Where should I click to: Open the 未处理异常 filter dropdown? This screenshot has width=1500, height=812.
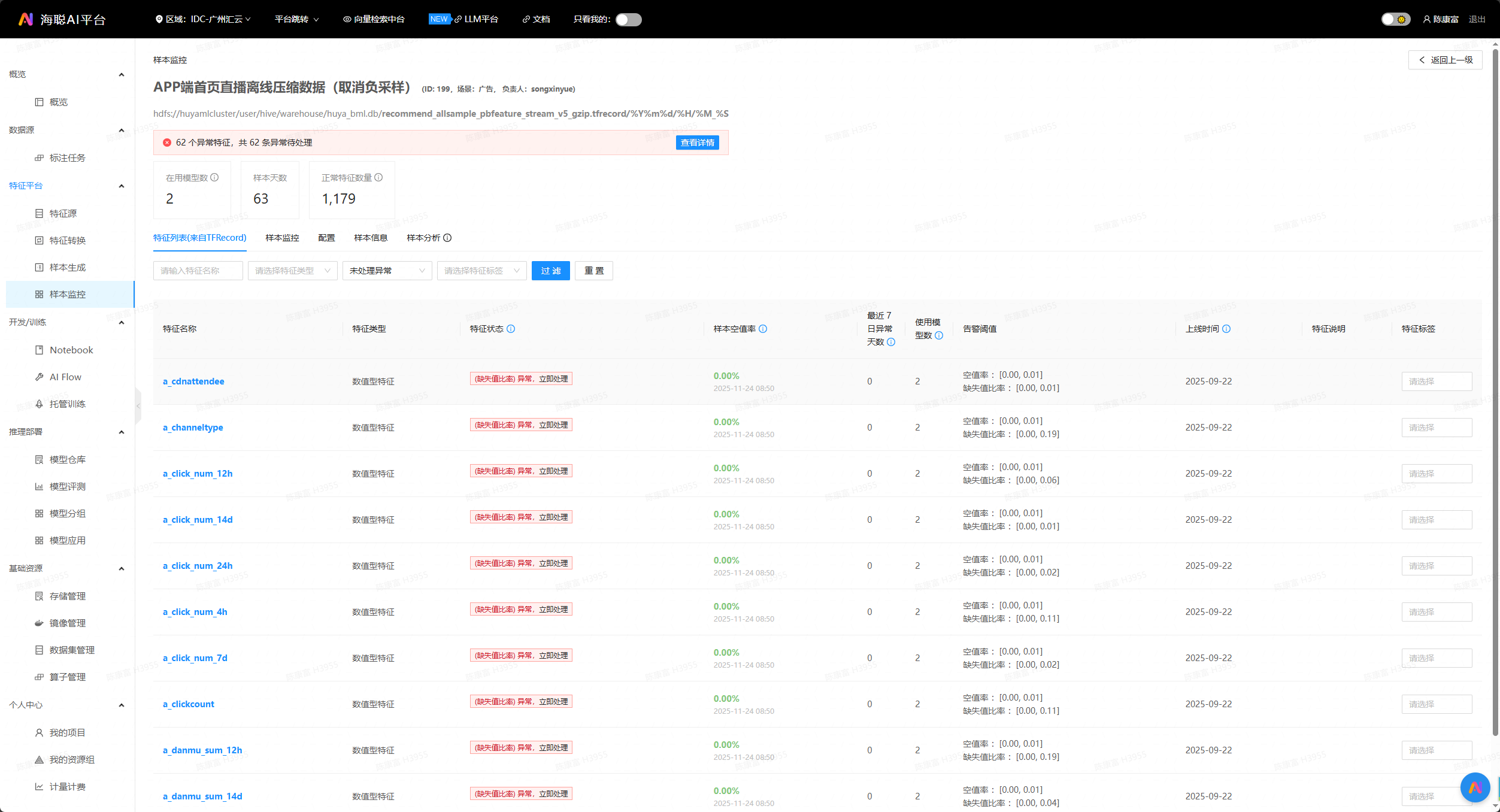pyautogui.click(x=387, y=271)
